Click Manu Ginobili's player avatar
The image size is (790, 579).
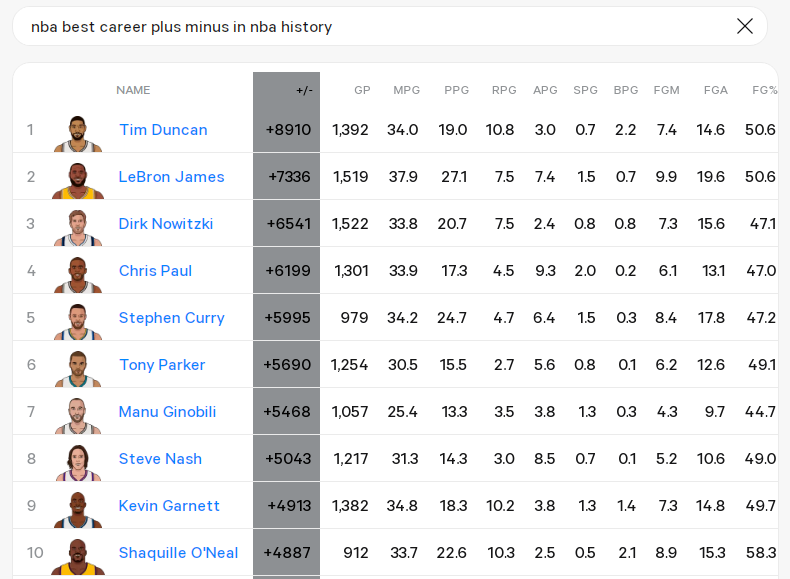pyautogui.click(x=78, y=416)
